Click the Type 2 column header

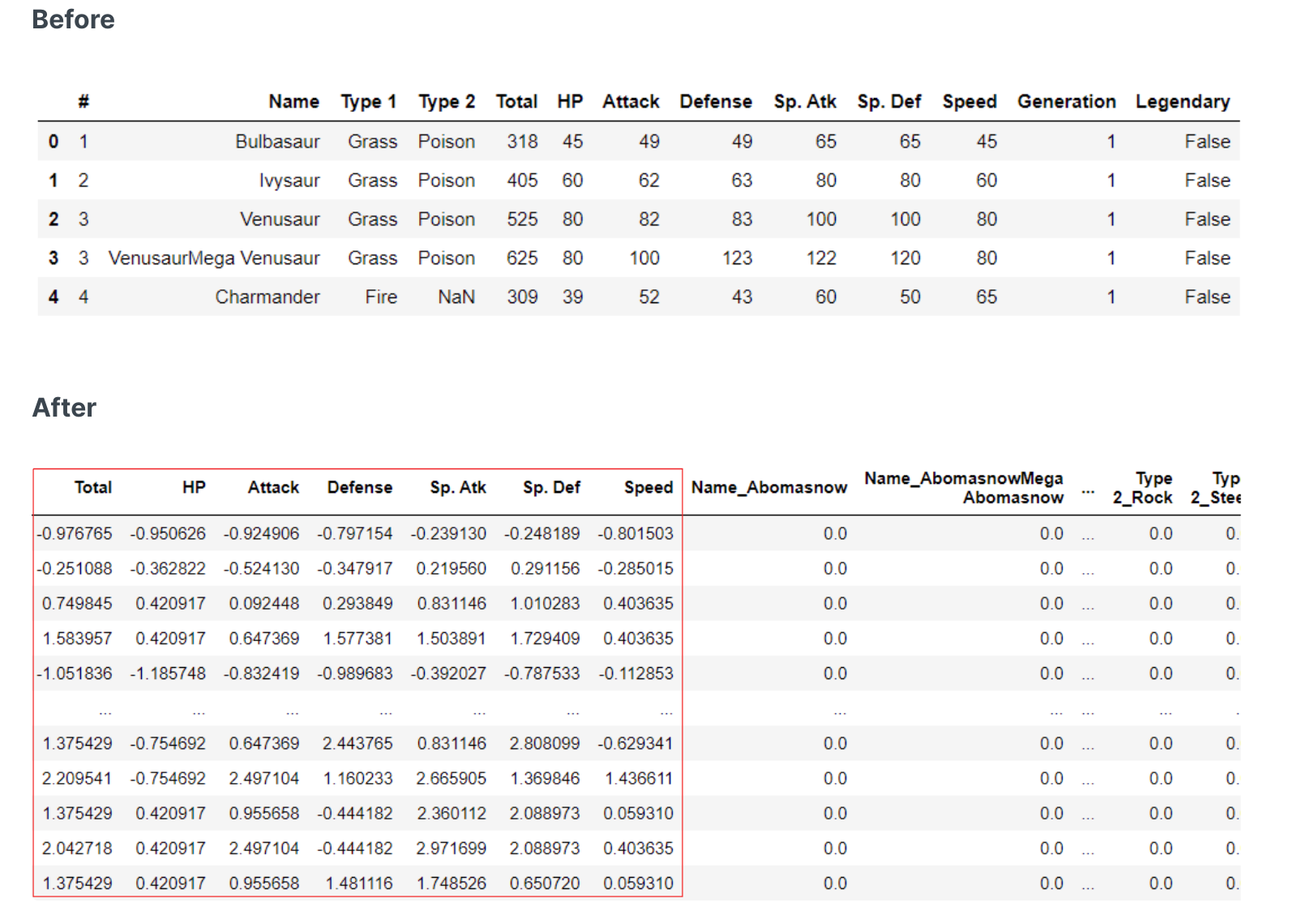click(x=446, y=101)
